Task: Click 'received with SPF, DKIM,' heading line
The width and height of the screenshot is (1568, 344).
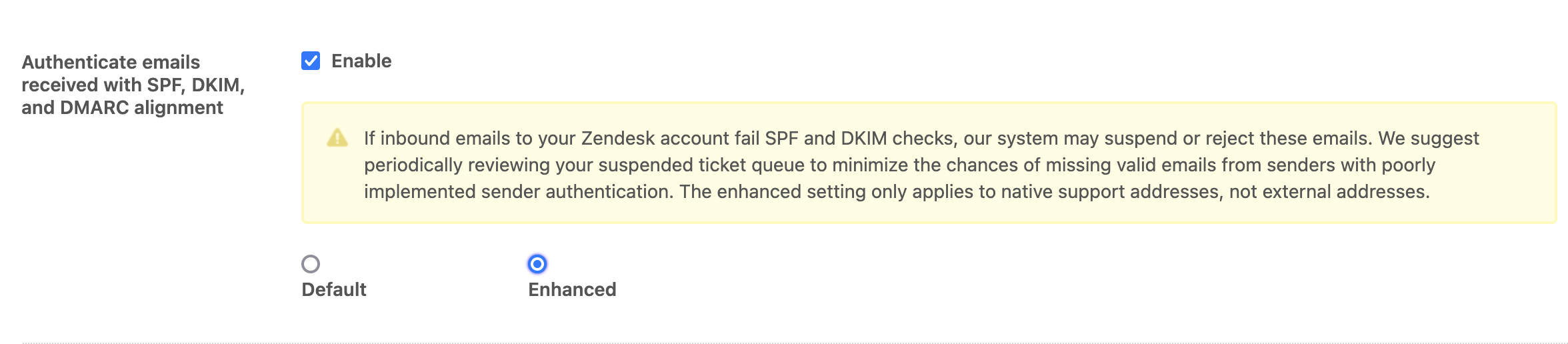Action: (133, 85)
